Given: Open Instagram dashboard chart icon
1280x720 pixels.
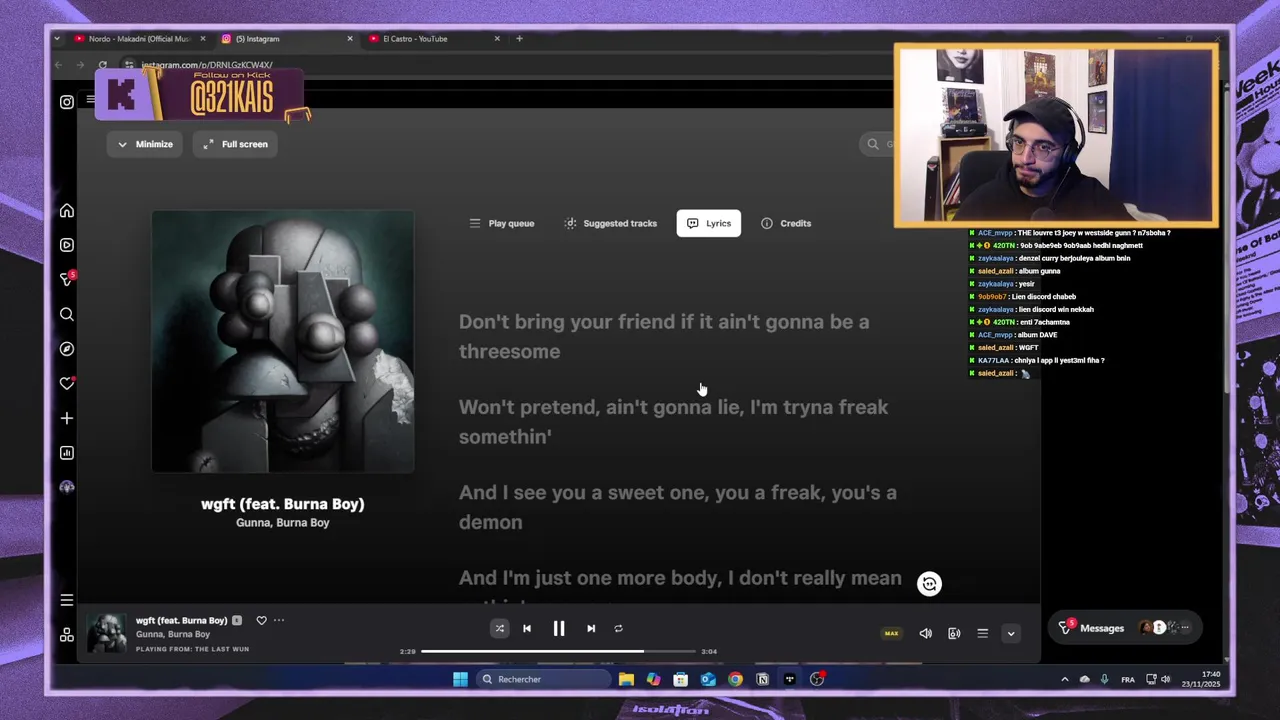Looking at the screenshot, I should 67,453.
